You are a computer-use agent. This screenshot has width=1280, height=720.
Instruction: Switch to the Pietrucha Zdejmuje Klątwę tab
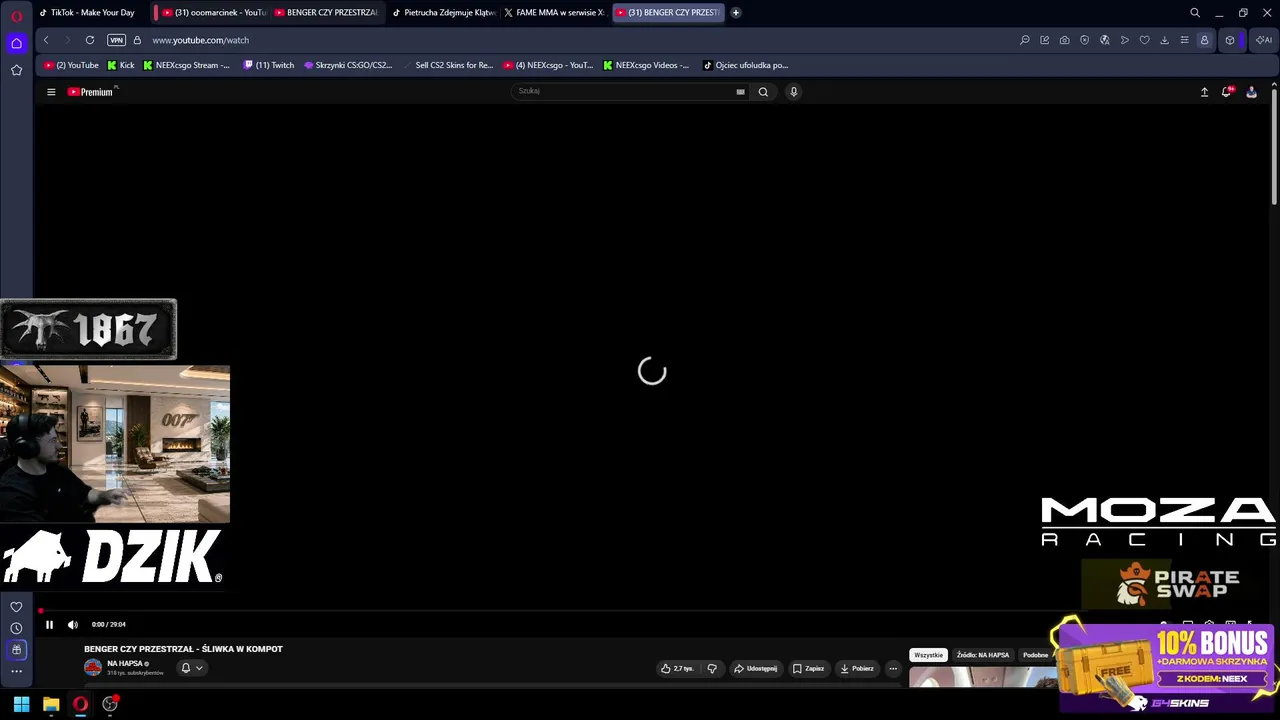444,13
